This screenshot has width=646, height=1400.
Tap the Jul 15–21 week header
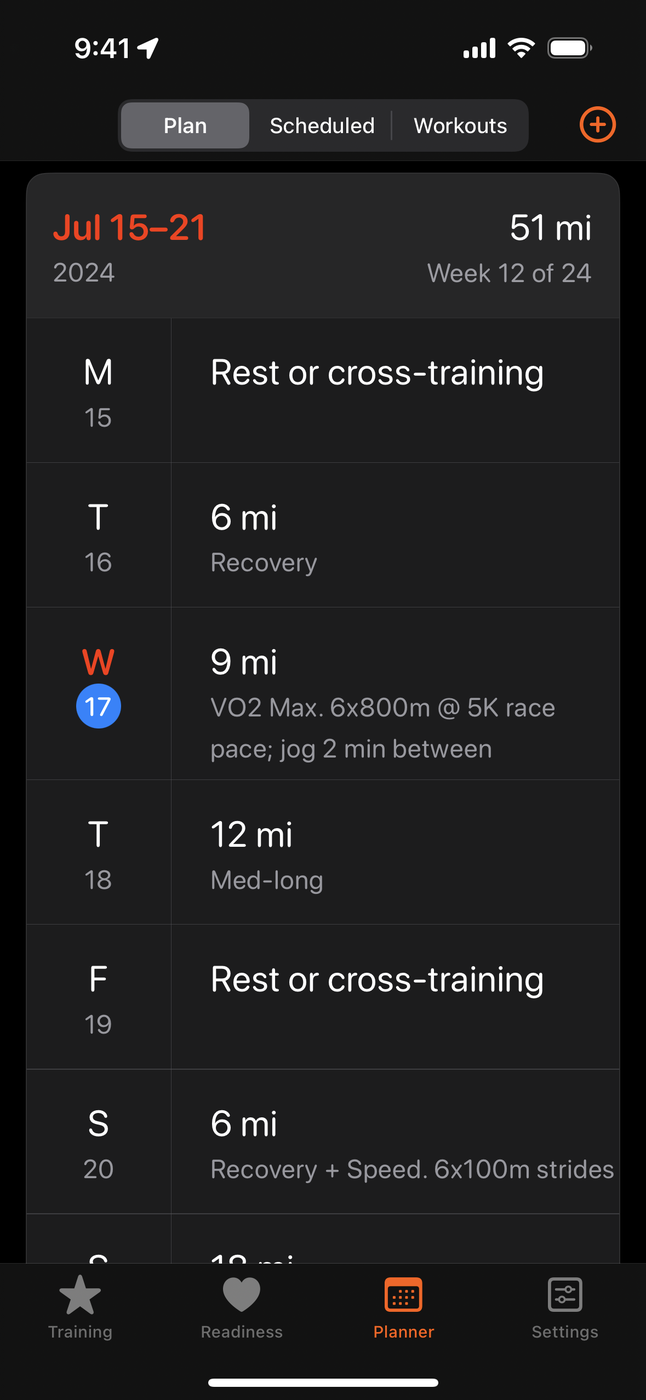click(x=129, y=228)
